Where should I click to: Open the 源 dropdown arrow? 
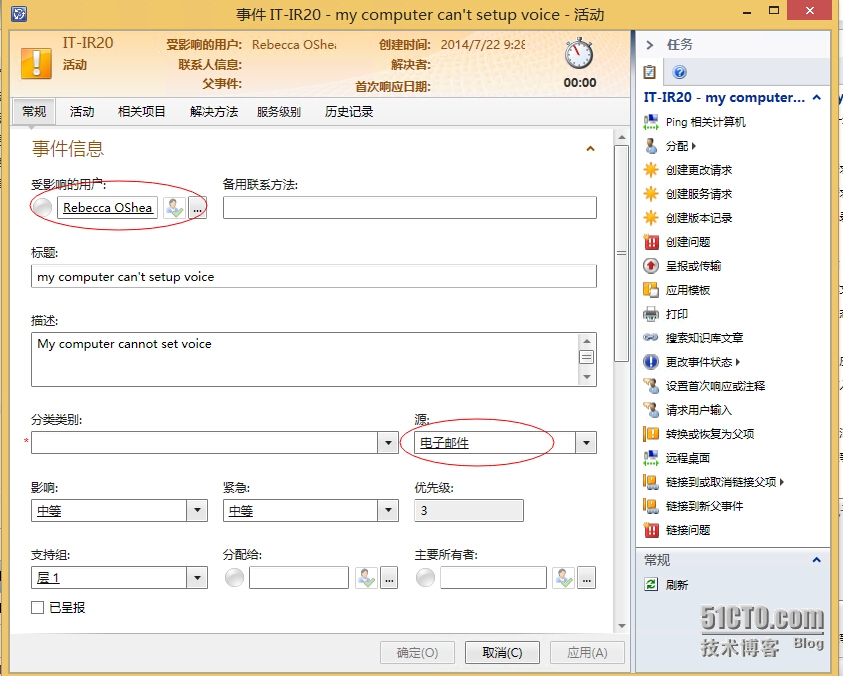[586, 443]
